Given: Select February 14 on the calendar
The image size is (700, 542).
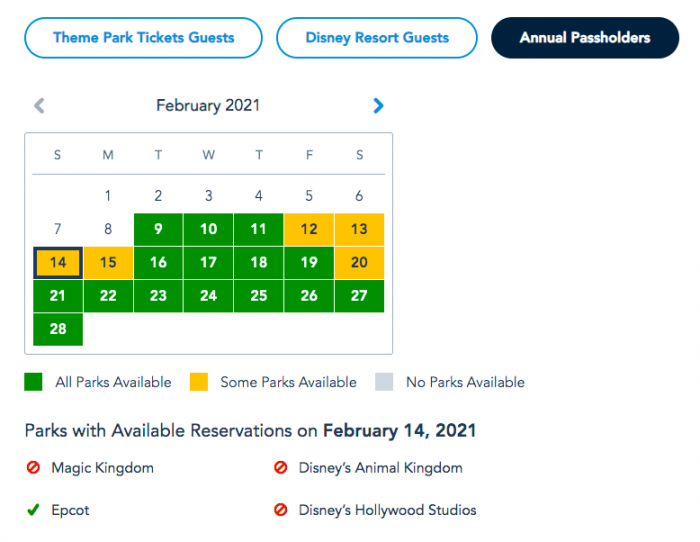Looking at the screenshot, I should pos(58,263).
